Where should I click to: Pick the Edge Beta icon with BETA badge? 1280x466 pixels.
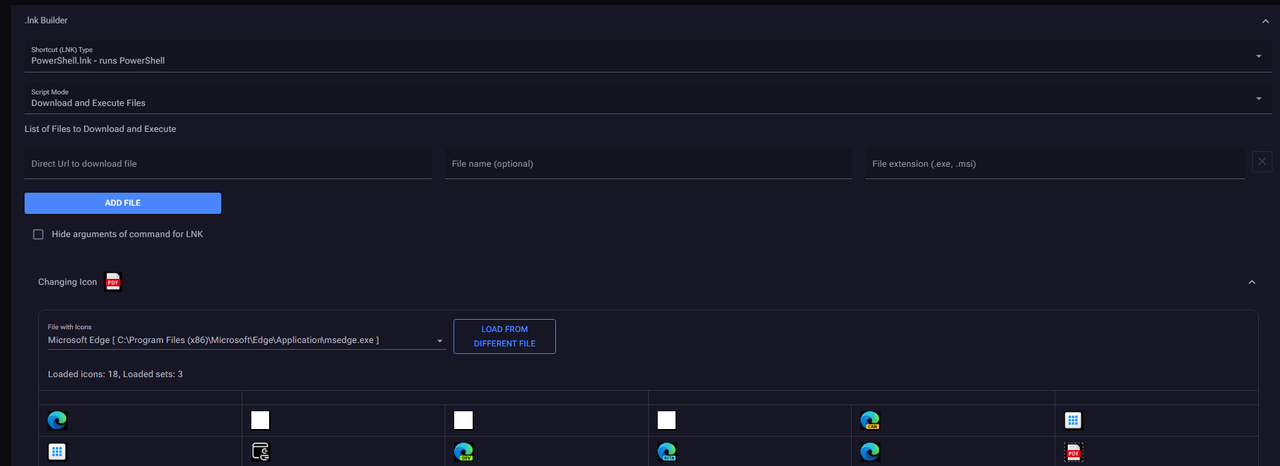667,451
